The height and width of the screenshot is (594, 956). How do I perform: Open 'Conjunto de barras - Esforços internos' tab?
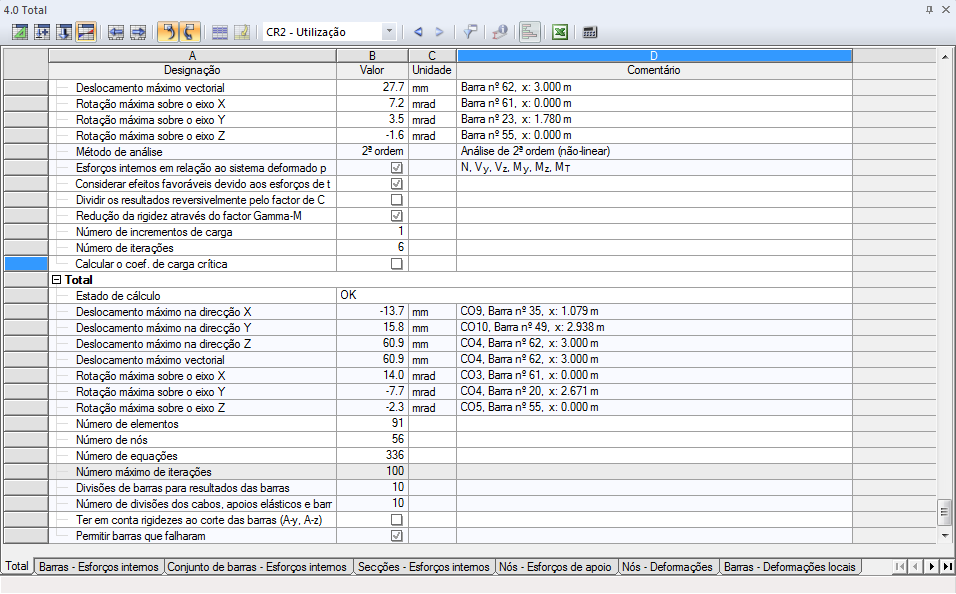[x=257, y=567]
